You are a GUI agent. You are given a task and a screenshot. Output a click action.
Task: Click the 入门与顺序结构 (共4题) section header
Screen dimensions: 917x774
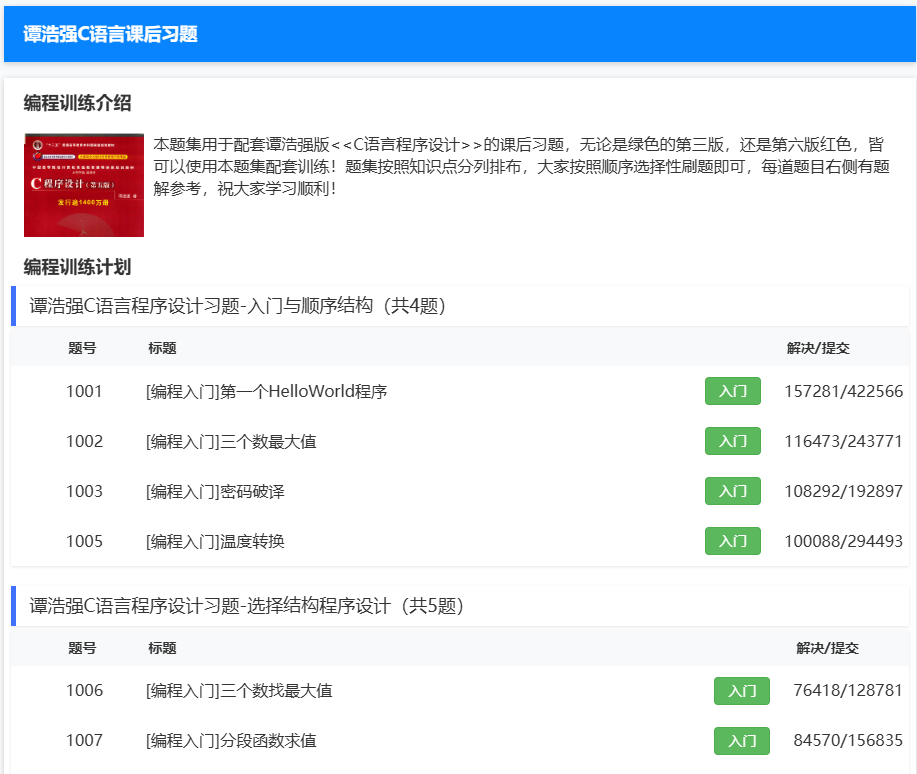[x=460, y=306]
